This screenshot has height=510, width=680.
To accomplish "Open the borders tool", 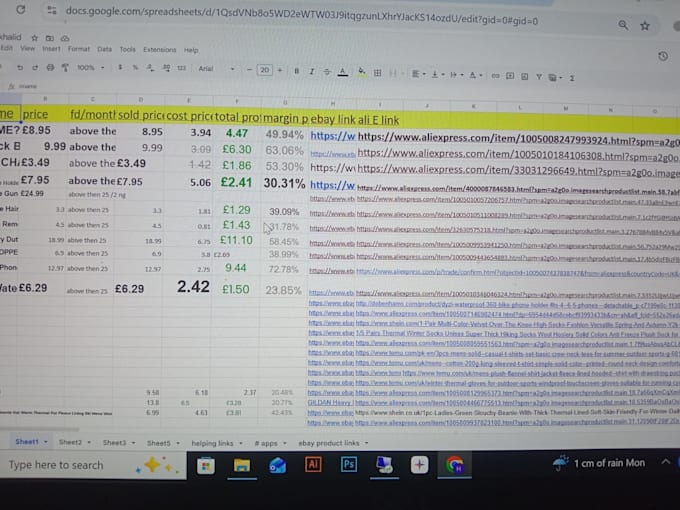I will pos(377,73).
